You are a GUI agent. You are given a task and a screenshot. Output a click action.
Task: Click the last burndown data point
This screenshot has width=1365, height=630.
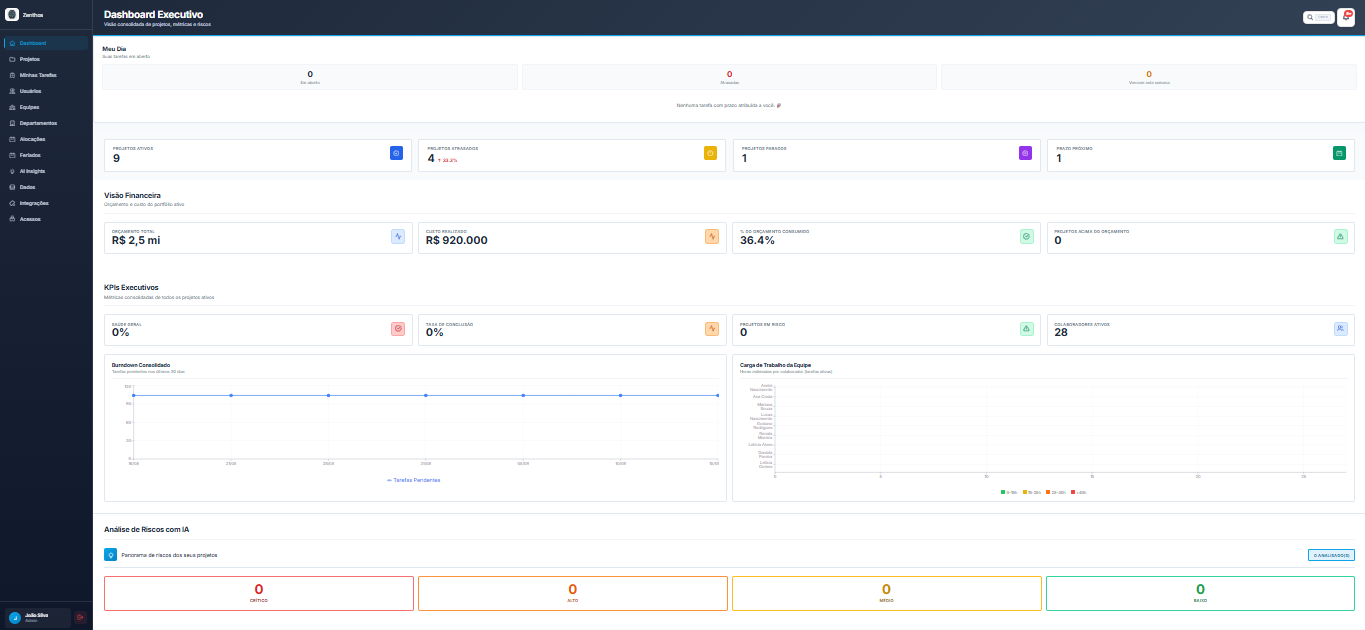point(718,396)
